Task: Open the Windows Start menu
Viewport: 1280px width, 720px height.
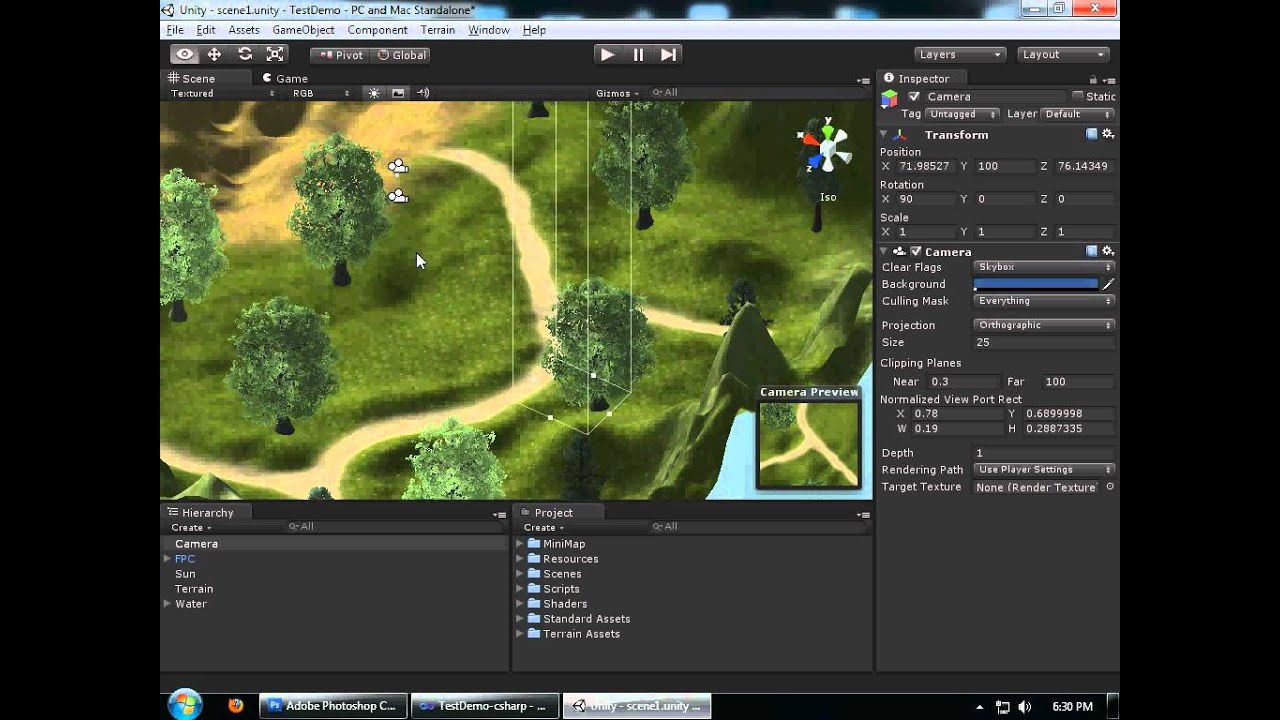Action: (185, 705)
